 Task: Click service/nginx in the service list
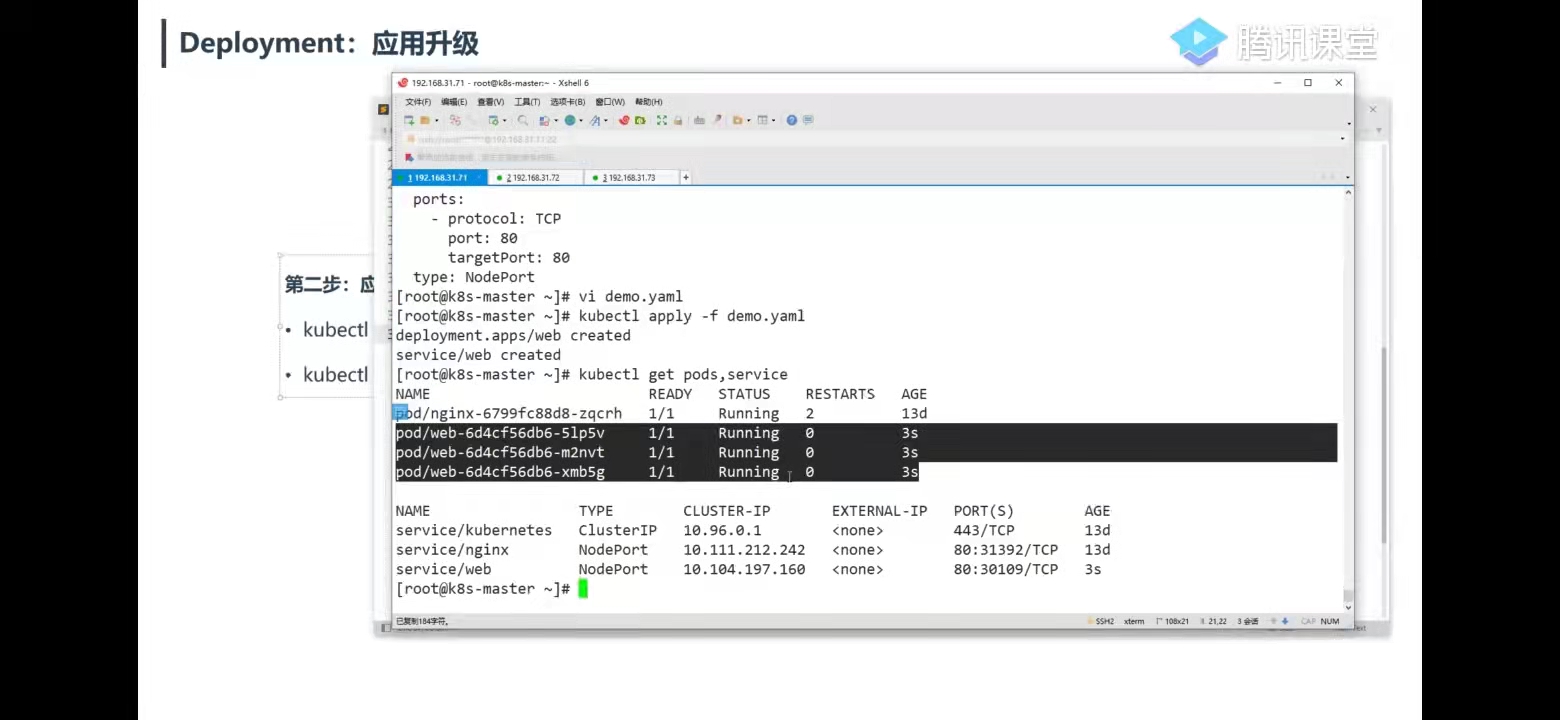(x=452, y=550)
